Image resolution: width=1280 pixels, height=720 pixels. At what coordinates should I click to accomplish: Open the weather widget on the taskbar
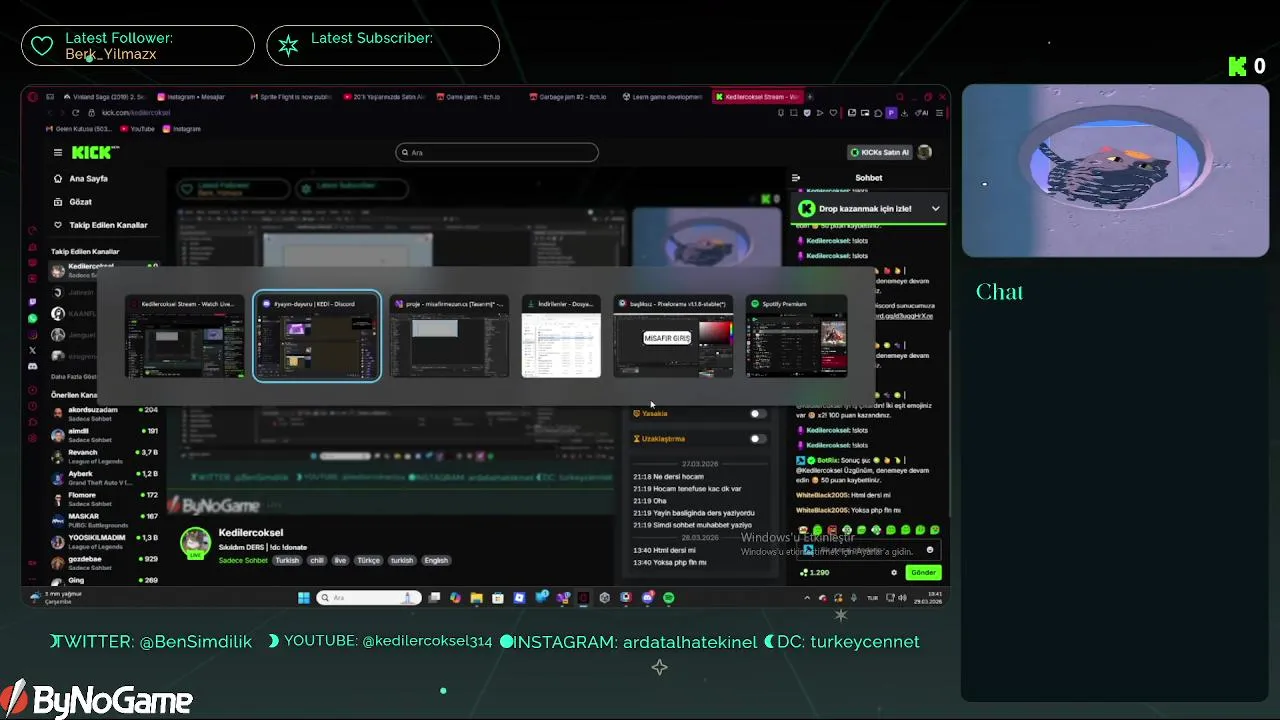click(x=57, y=597)
